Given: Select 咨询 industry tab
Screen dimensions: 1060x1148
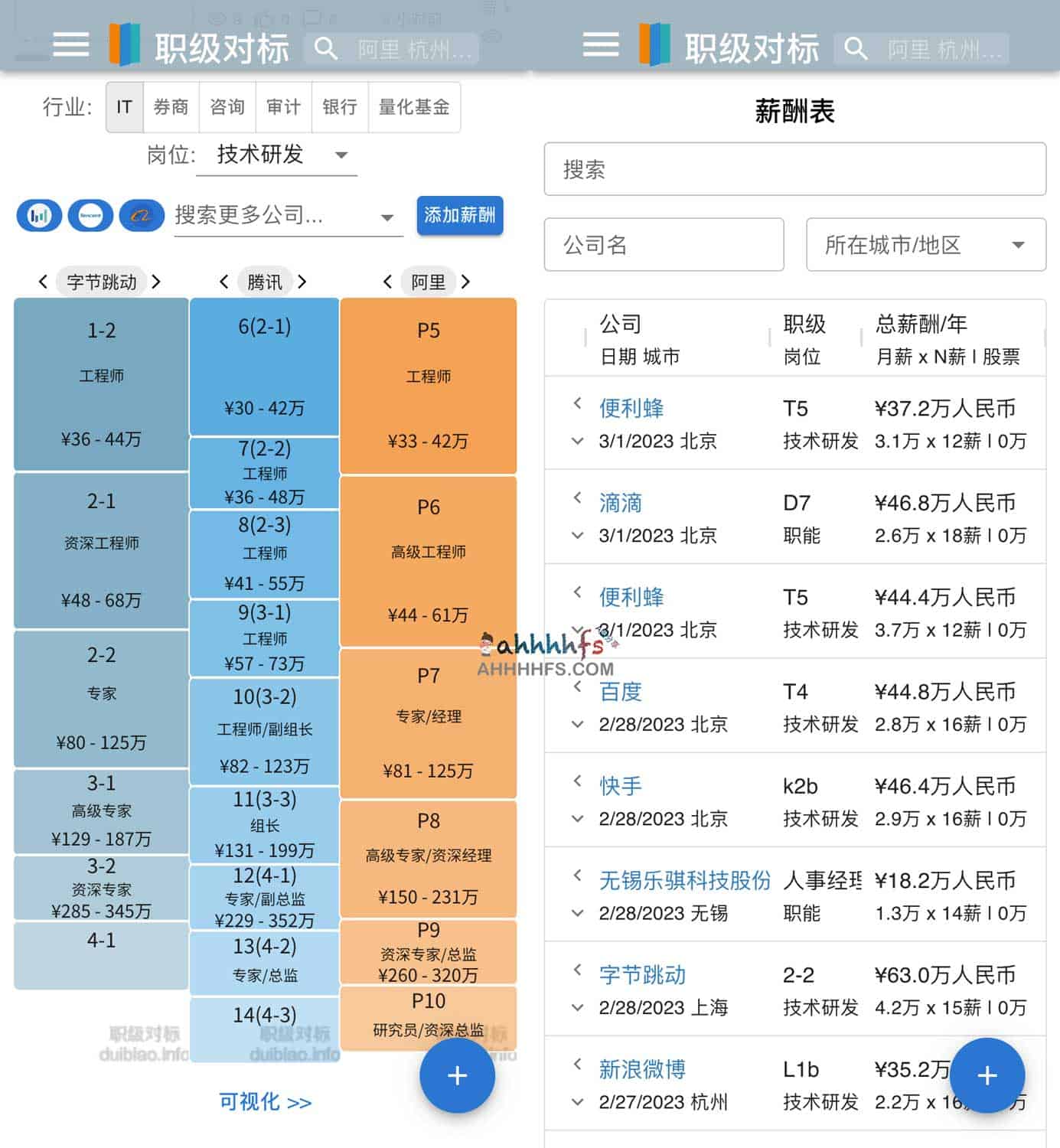Looking at the screenshot, I should pyautogui.click(x=227, y=107).
